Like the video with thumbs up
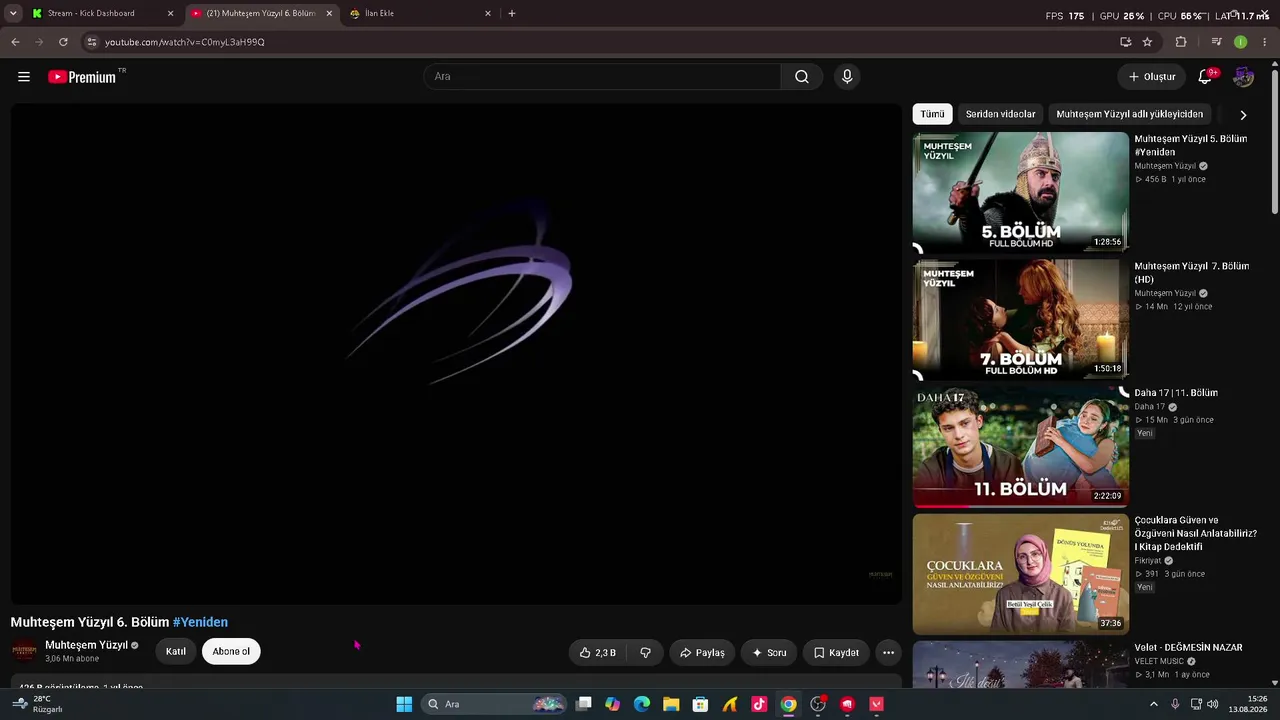The image size is (1280, 720). point(598,653)
